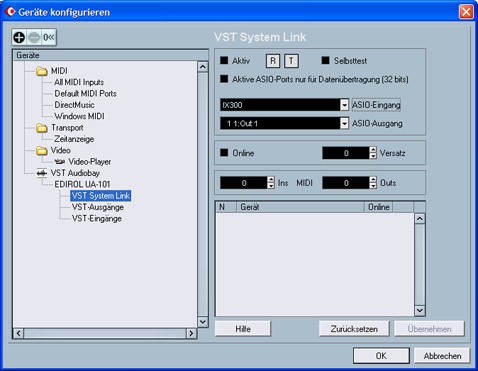Click Gerät list scroll down arrow
The width and height of the screenshot is (478, 371).
coord(420,311)
